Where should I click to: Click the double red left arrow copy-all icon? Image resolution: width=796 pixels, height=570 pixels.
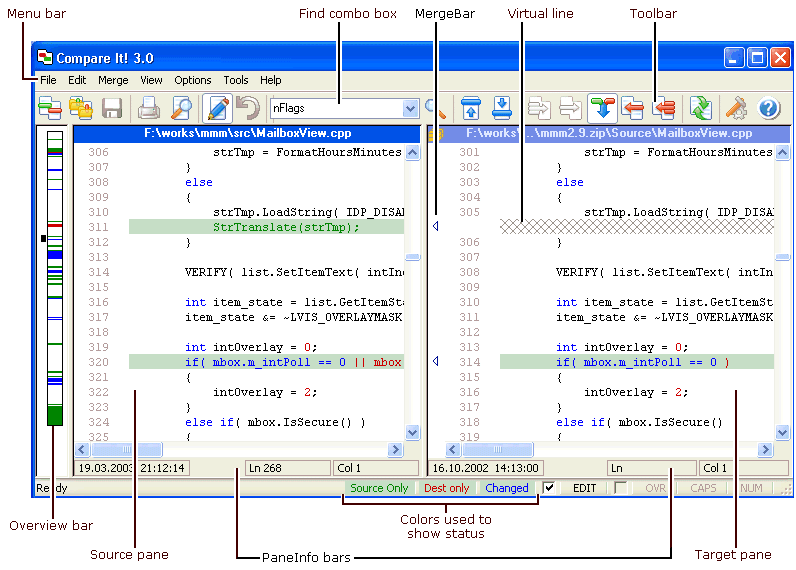tap(664, 108)
